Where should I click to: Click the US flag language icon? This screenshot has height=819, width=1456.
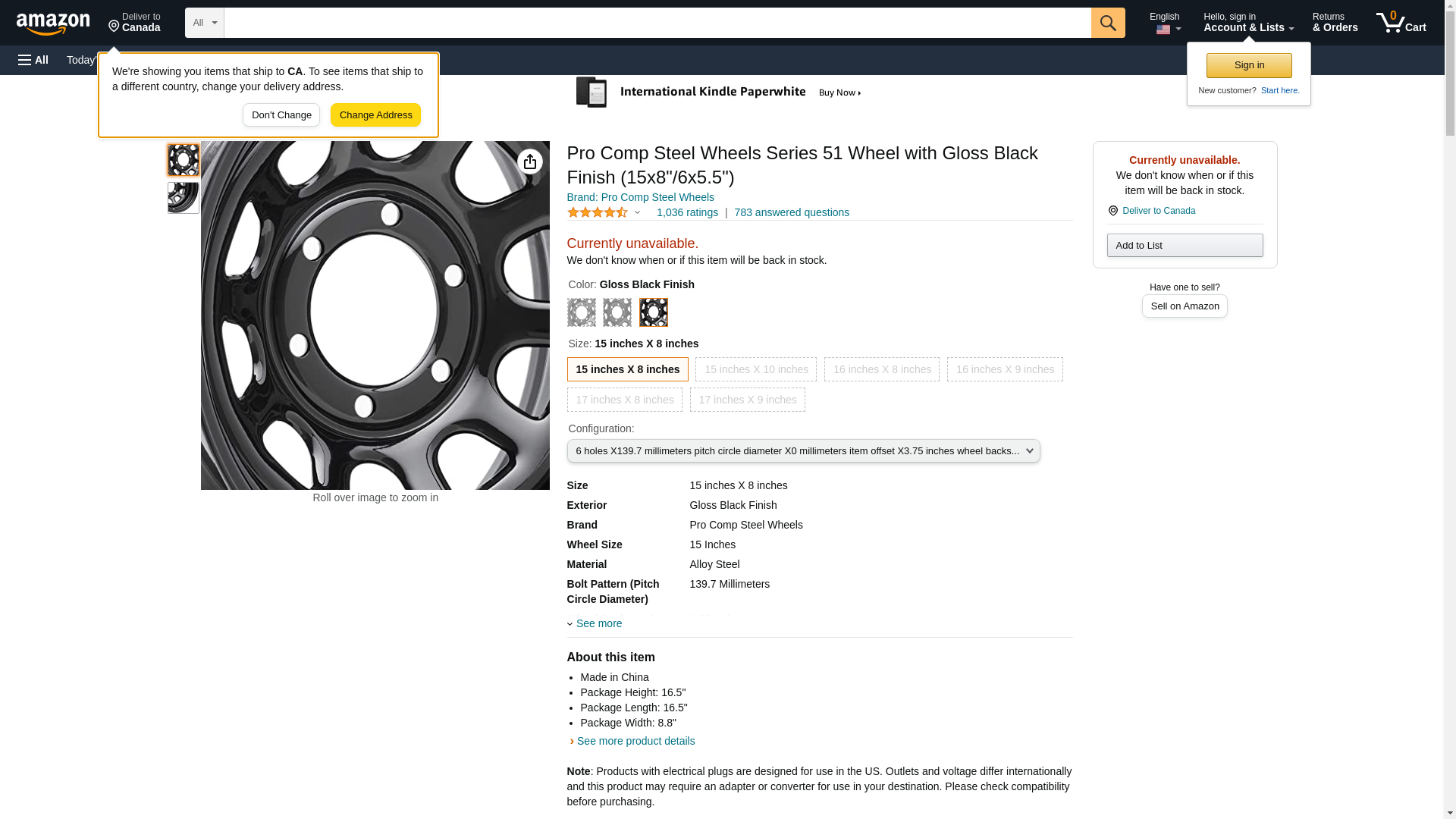click(x=1163, y=30)
